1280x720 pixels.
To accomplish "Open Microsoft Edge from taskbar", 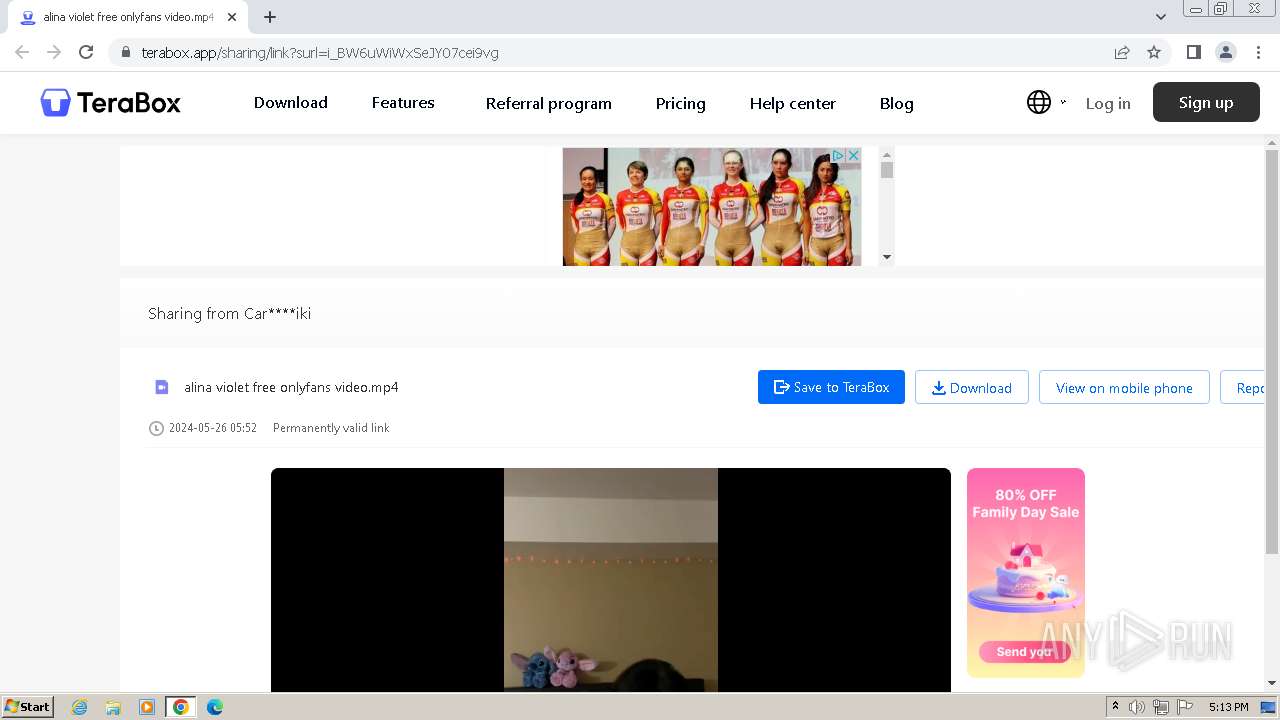I will (215, 707).
